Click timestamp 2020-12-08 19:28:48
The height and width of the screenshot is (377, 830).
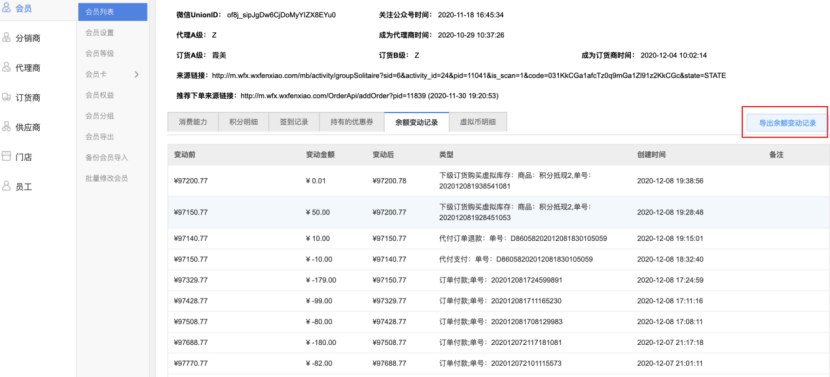point(670,212)
